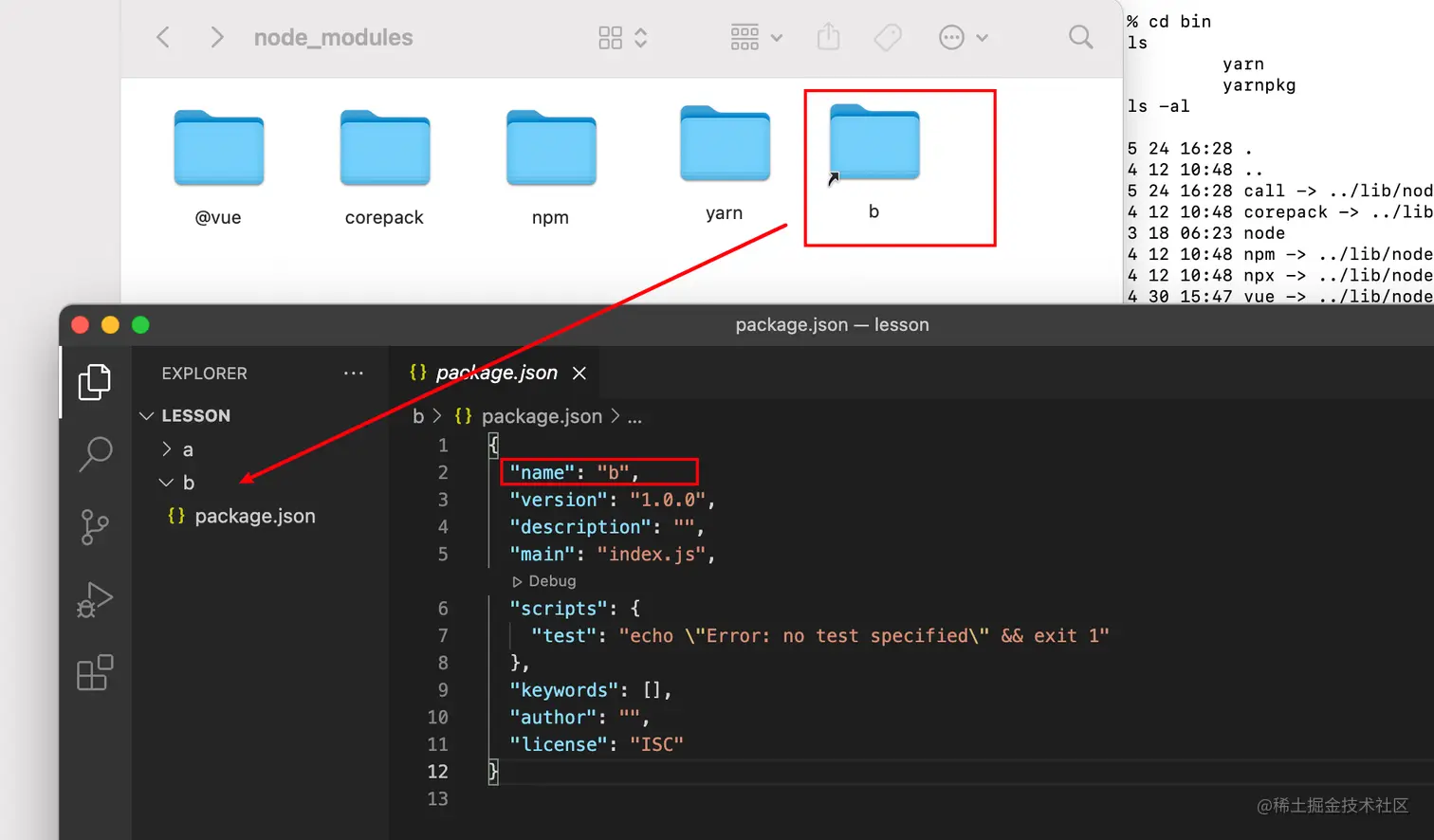This screenshot has width=1434, height=840.
Task: Click "name": "b" line in editor
Action: [575, 472]
